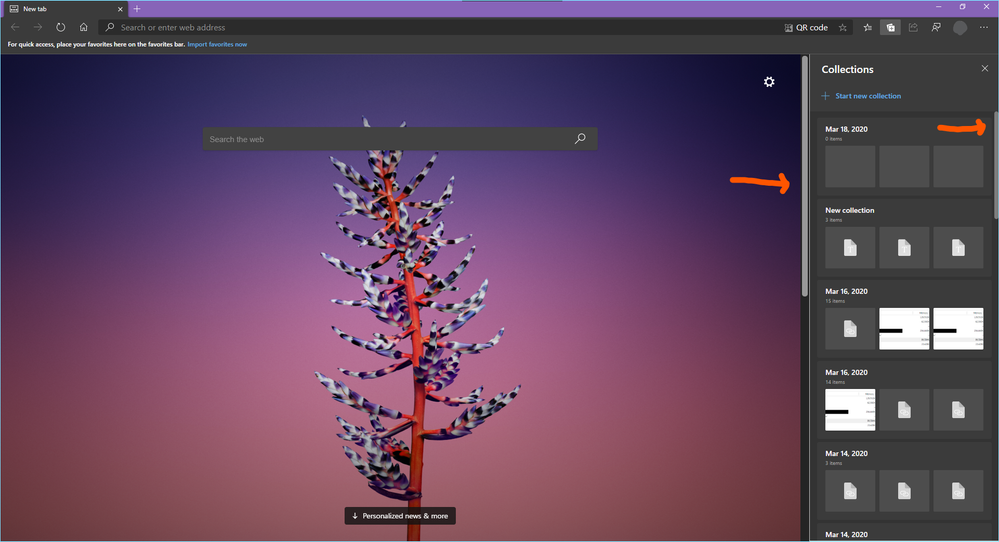Image resolution: width=999 pixels, height=542 pixels.
Task: Open the Mar 16, 2020 collection with 14 items
Action: [846, 372]
